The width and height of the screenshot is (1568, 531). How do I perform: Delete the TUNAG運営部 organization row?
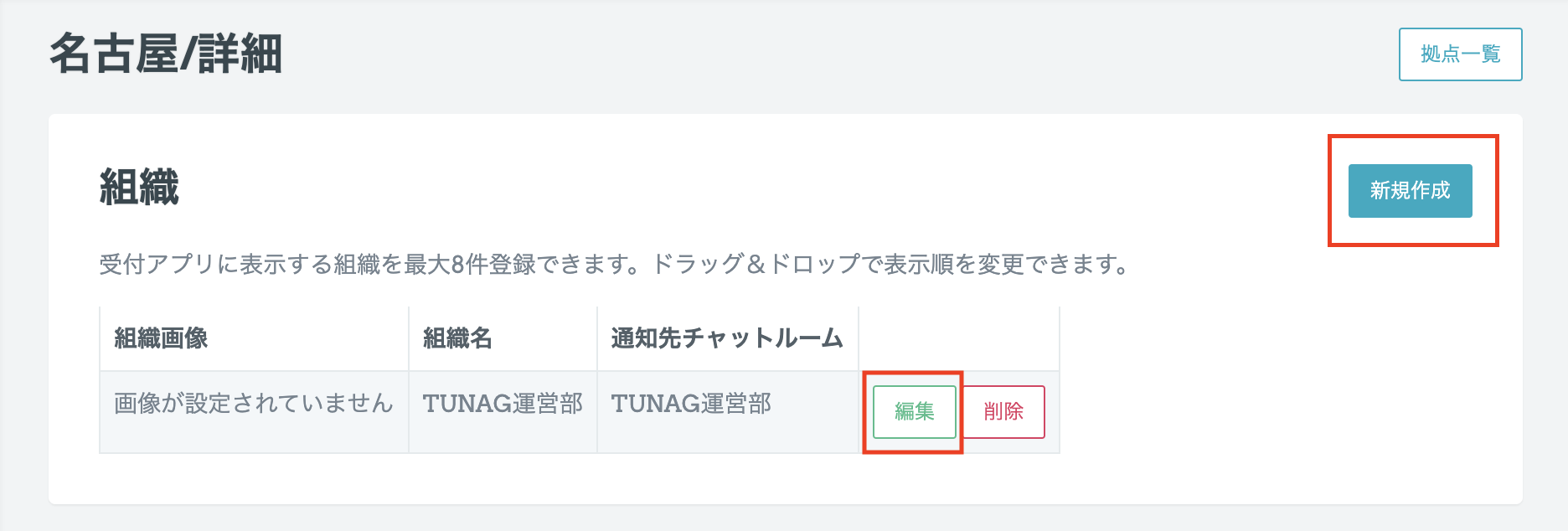point(1003,411)
